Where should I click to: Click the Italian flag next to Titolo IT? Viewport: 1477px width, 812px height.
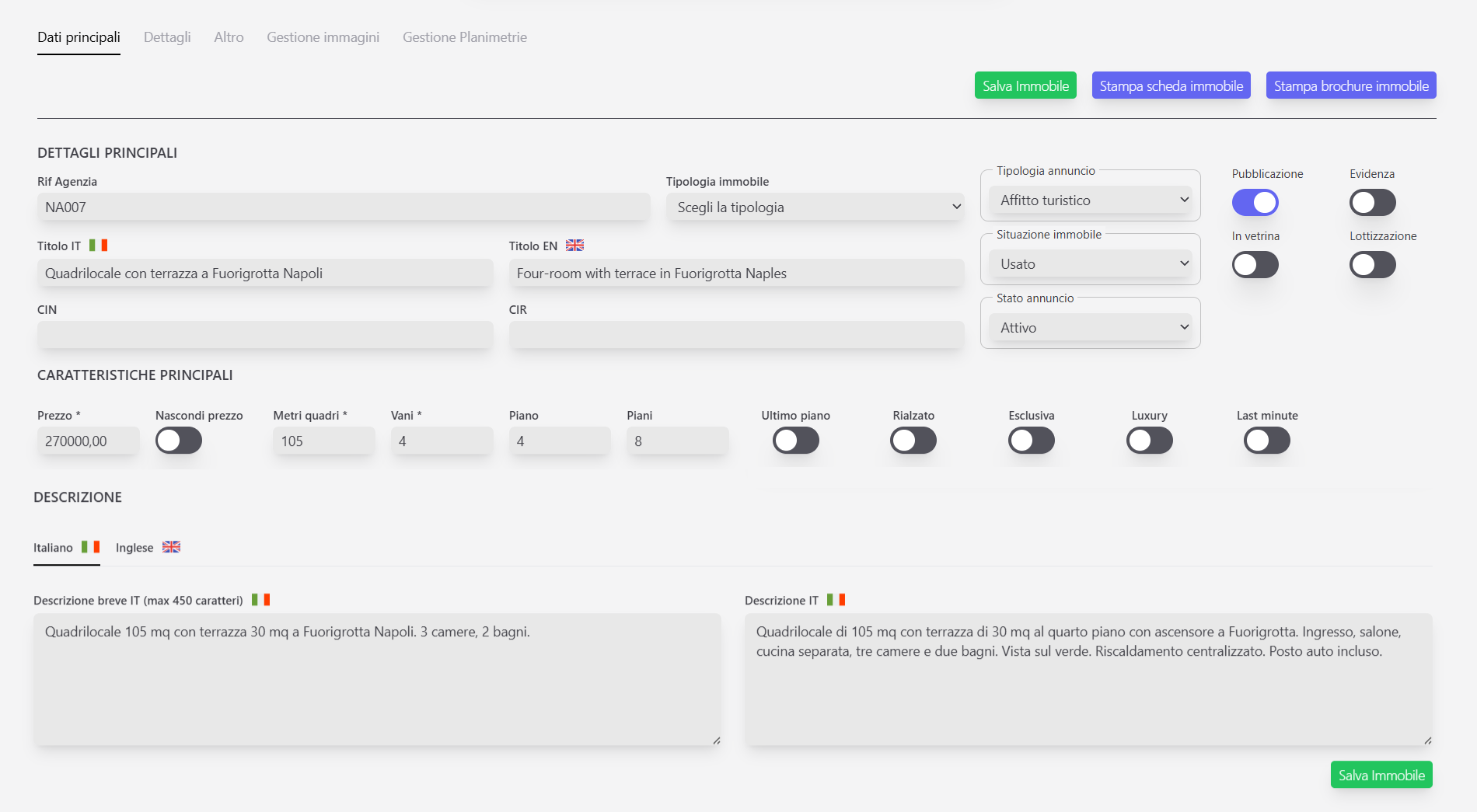(98, 246)
